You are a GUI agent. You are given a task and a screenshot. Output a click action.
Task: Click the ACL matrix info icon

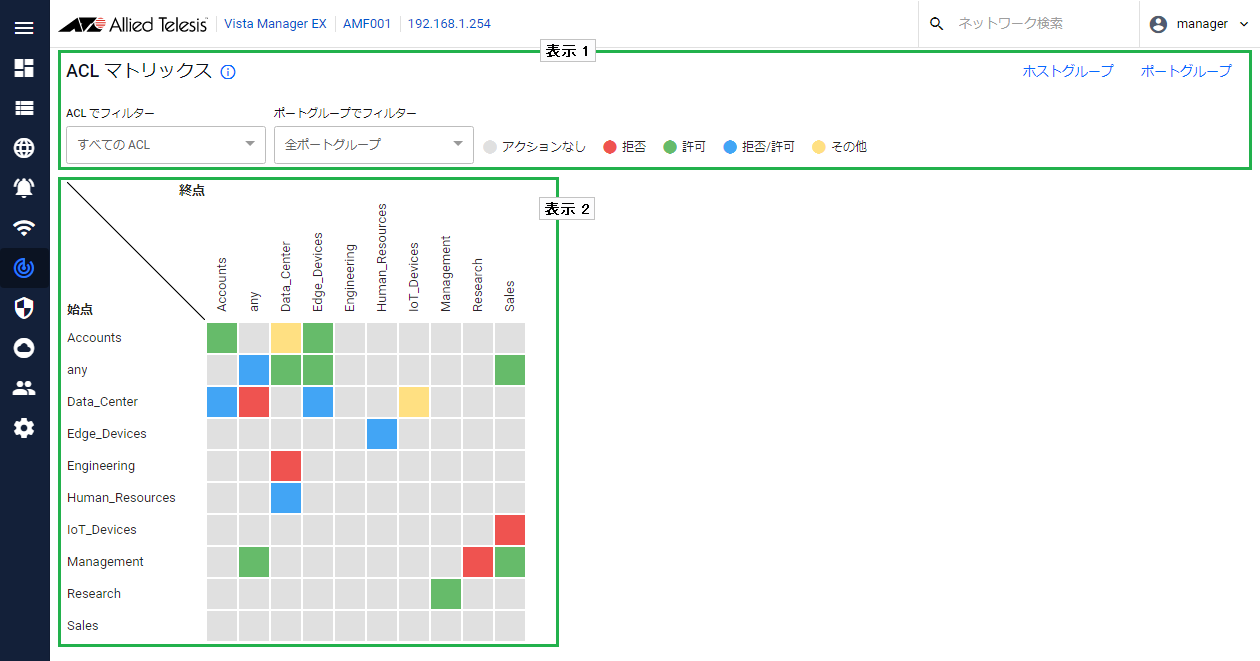tap(228, 72)
